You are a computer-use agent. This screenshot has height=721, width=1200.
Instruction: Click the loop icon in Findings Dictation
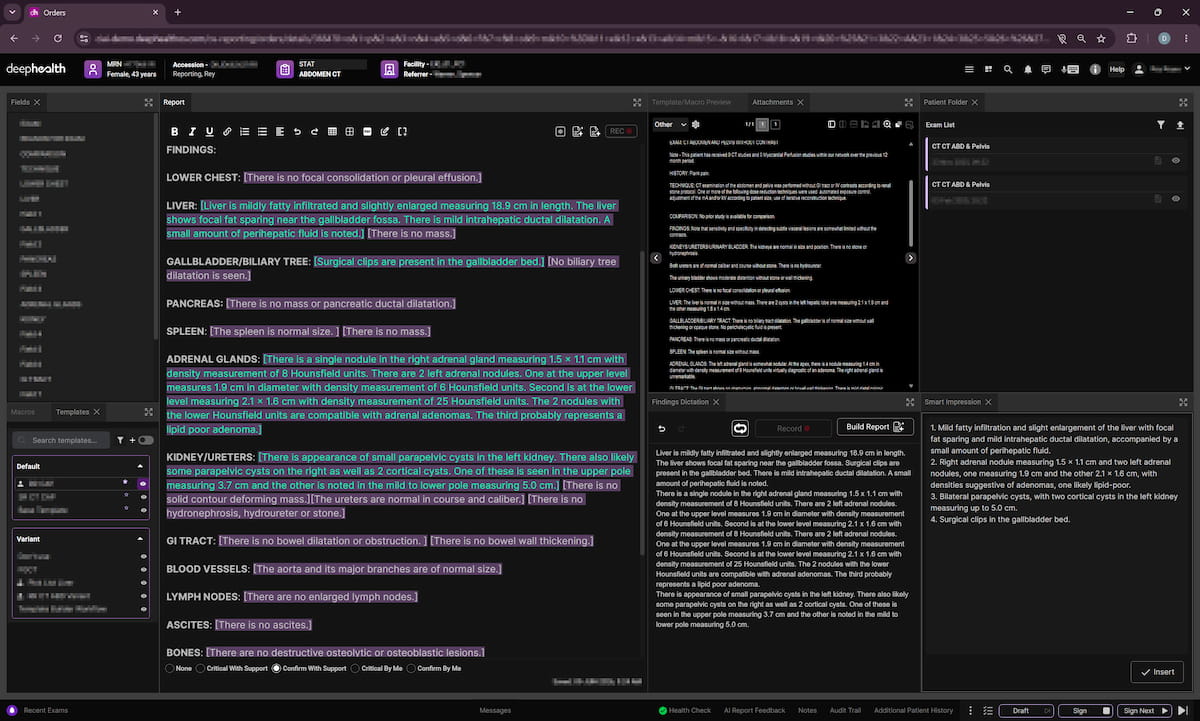740,427
